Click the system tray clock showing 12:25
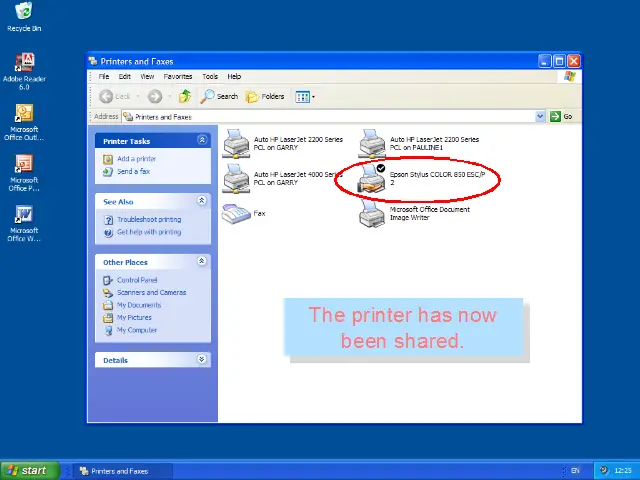640x480 pixels. (x=622, y=471)
